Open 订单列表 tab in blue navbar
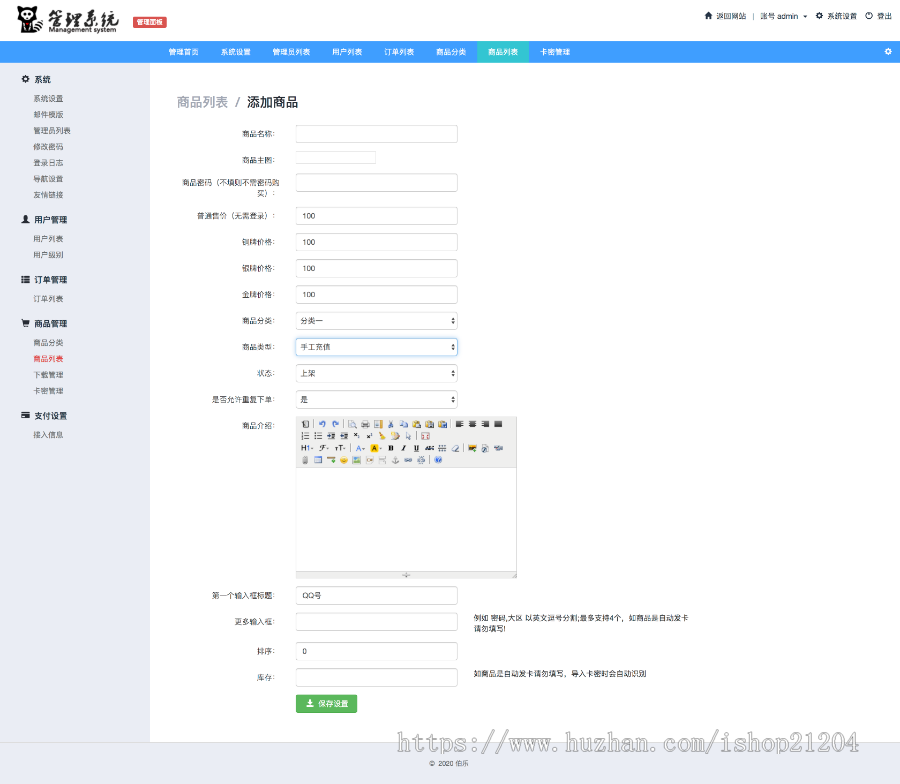900x784 pixels. pos(399,52)
